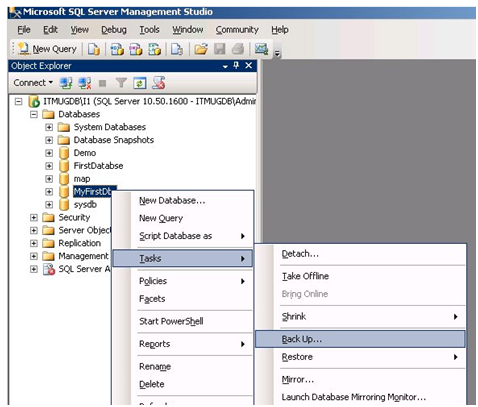Open the File menu
478x407 pixels.
pyautogui.click(x=24, y=30)
